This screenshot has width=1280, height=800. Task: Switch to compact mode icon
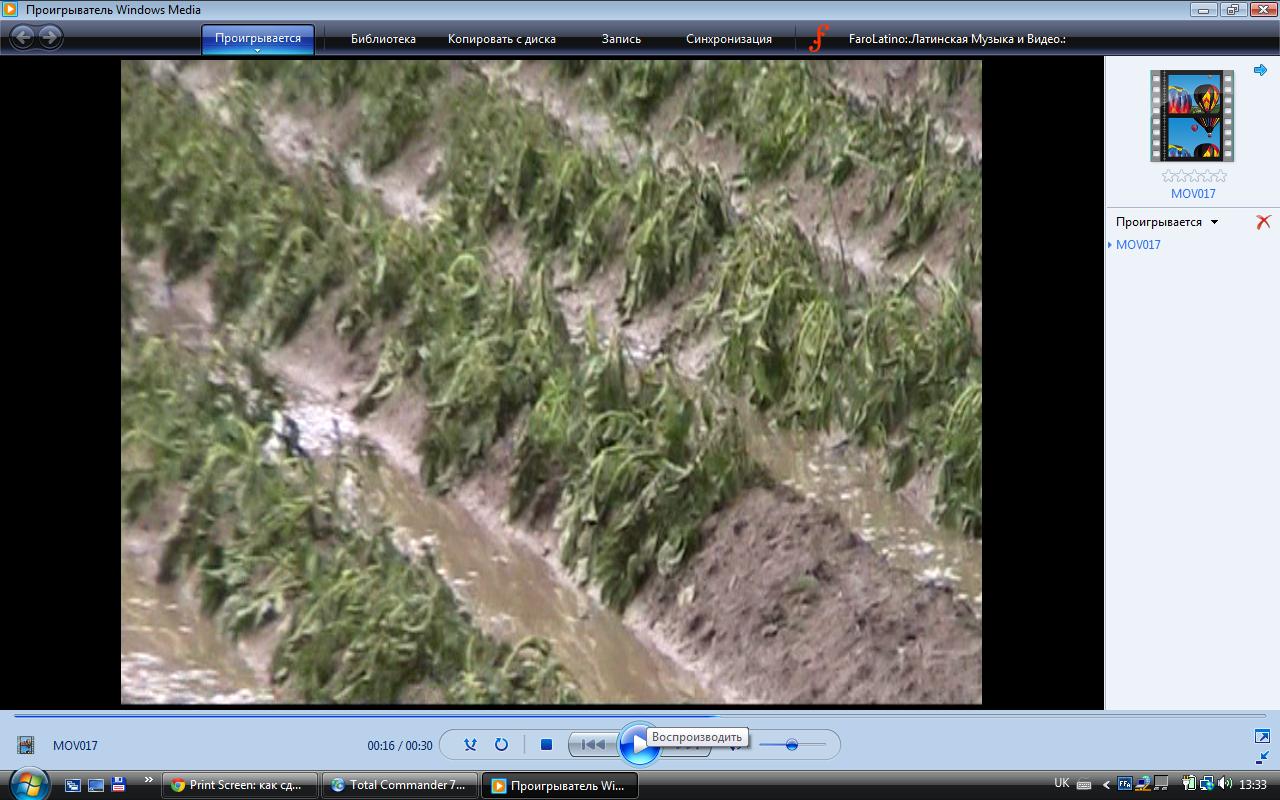[1262, 757]
